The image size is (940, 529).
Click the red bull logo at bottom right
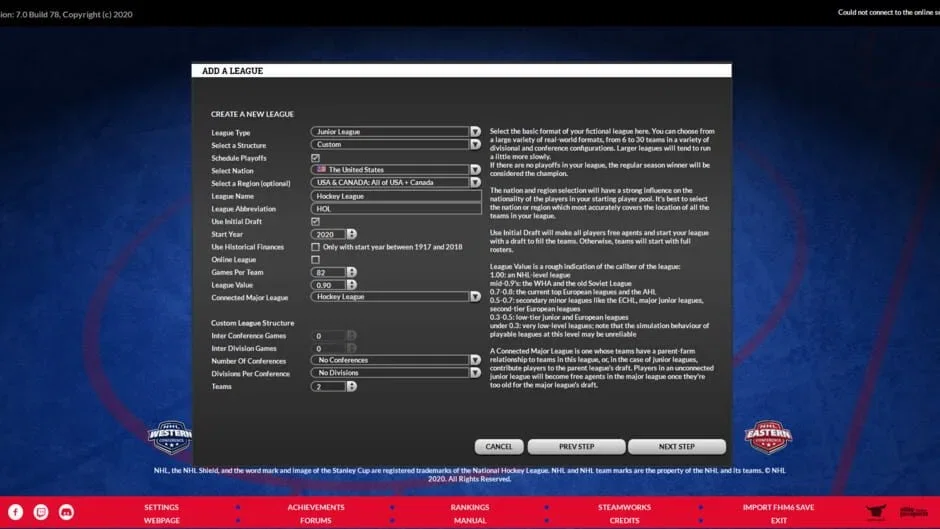pos(876,512)
